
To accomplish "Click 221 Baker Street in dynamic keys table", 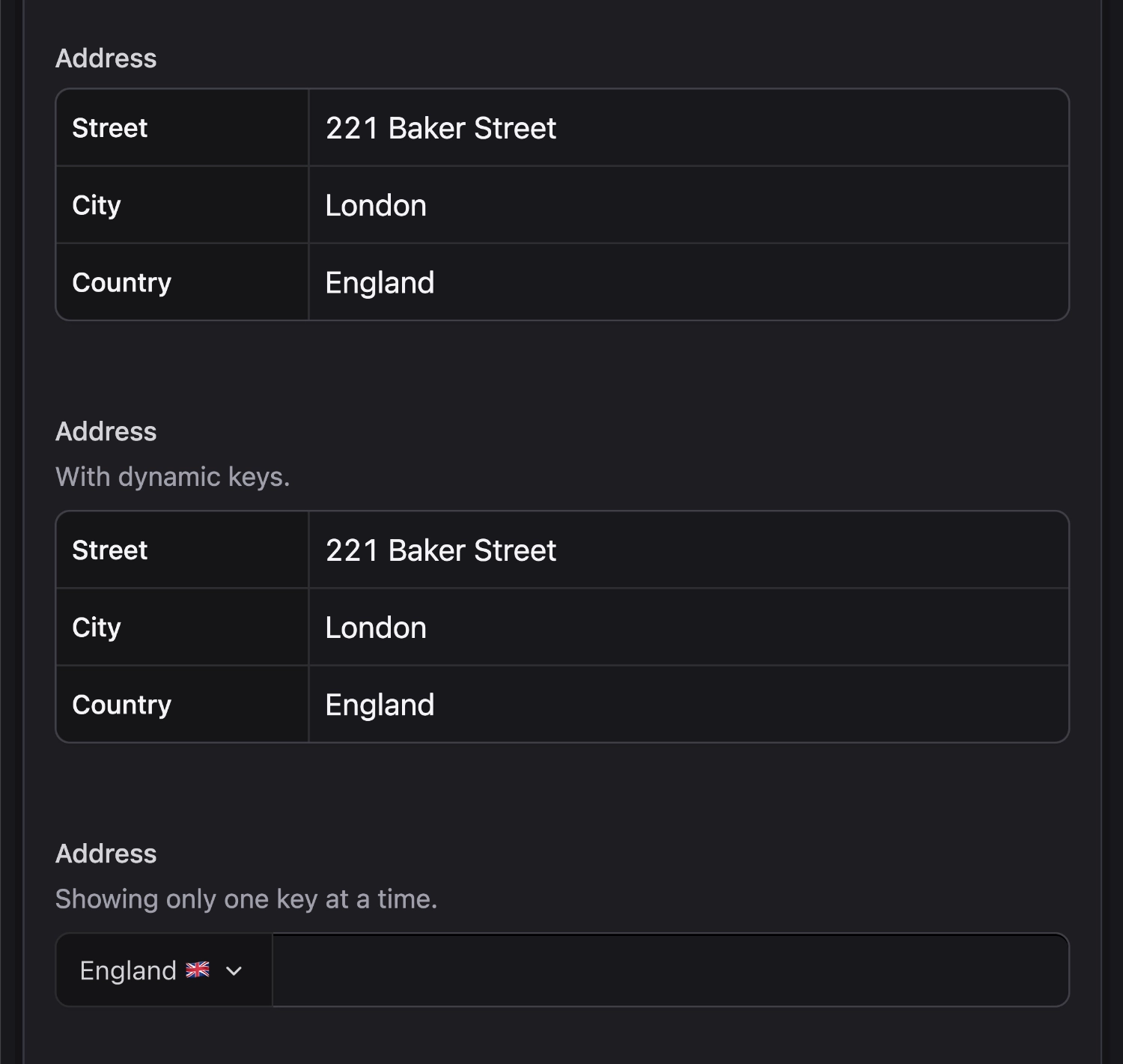I will click(x=440, y=550).
